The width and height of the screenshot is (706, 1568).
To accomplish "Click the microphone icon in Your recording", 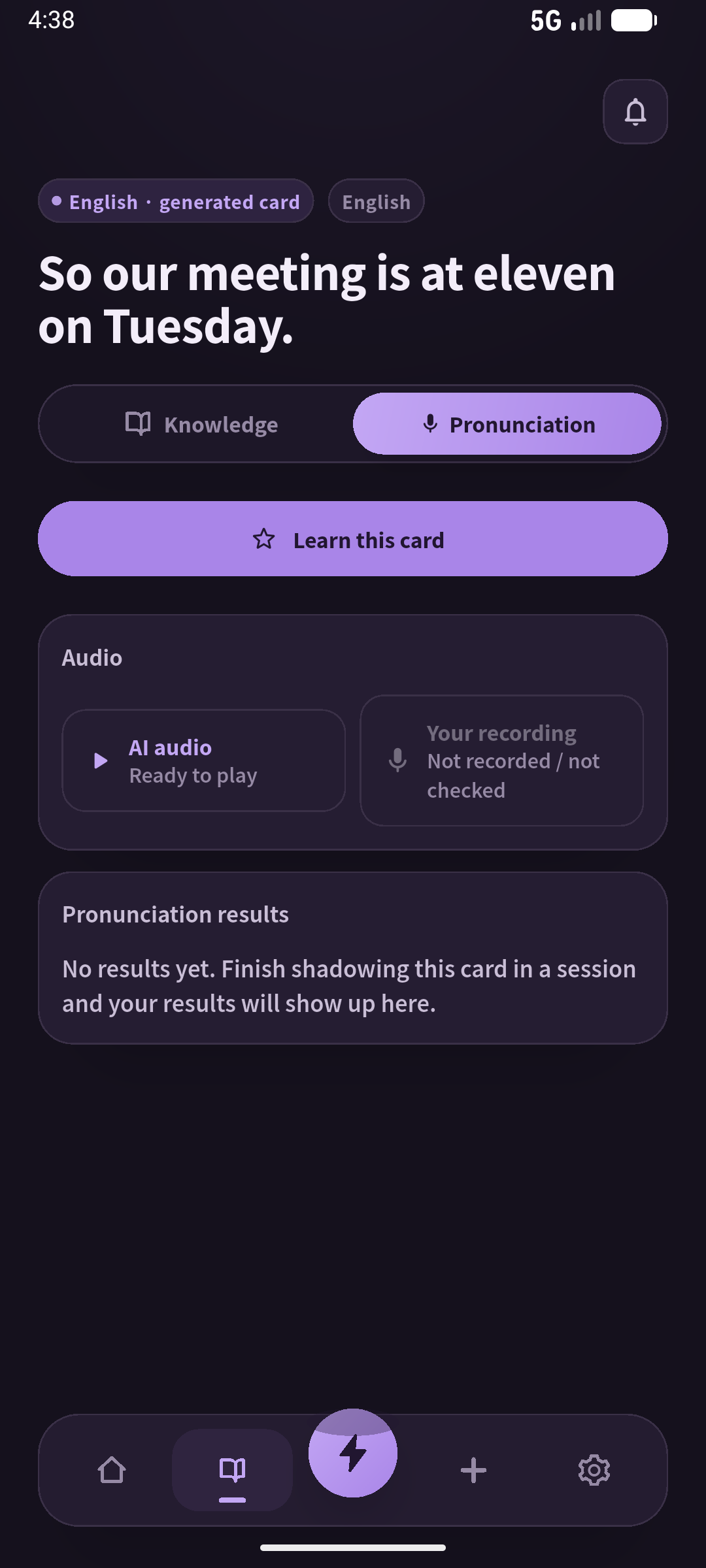I will 397,760.
